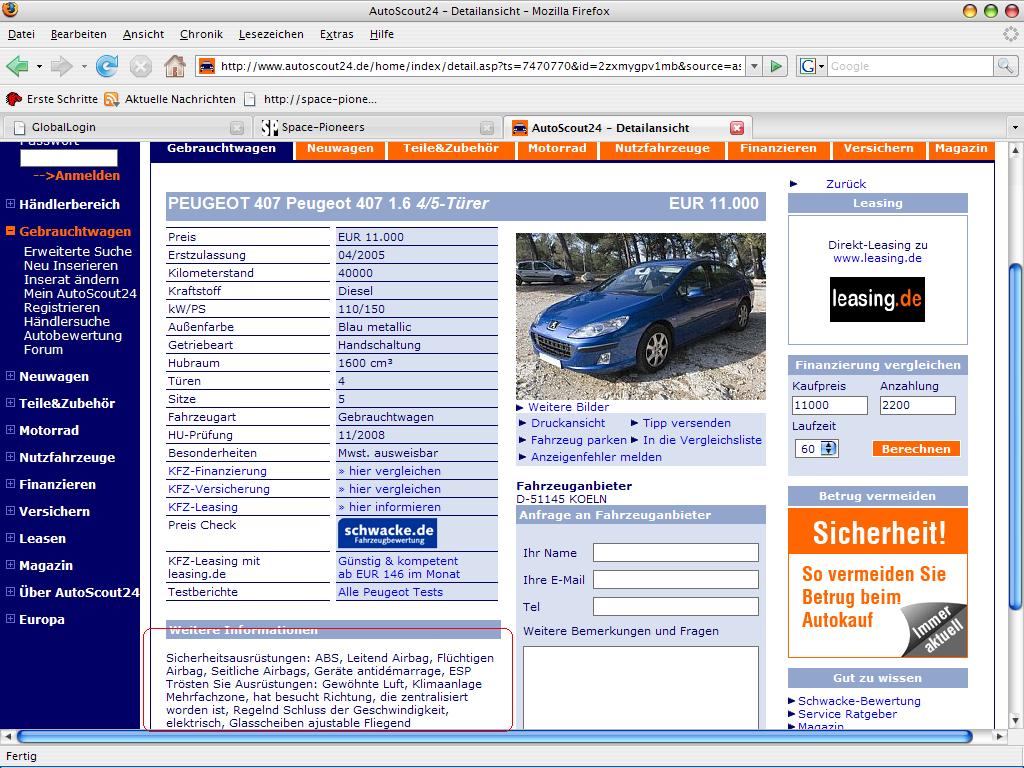The image size is (1024, 768).
Task: Click the Erste Schritte bookmark icon
Action: [13, 99]
